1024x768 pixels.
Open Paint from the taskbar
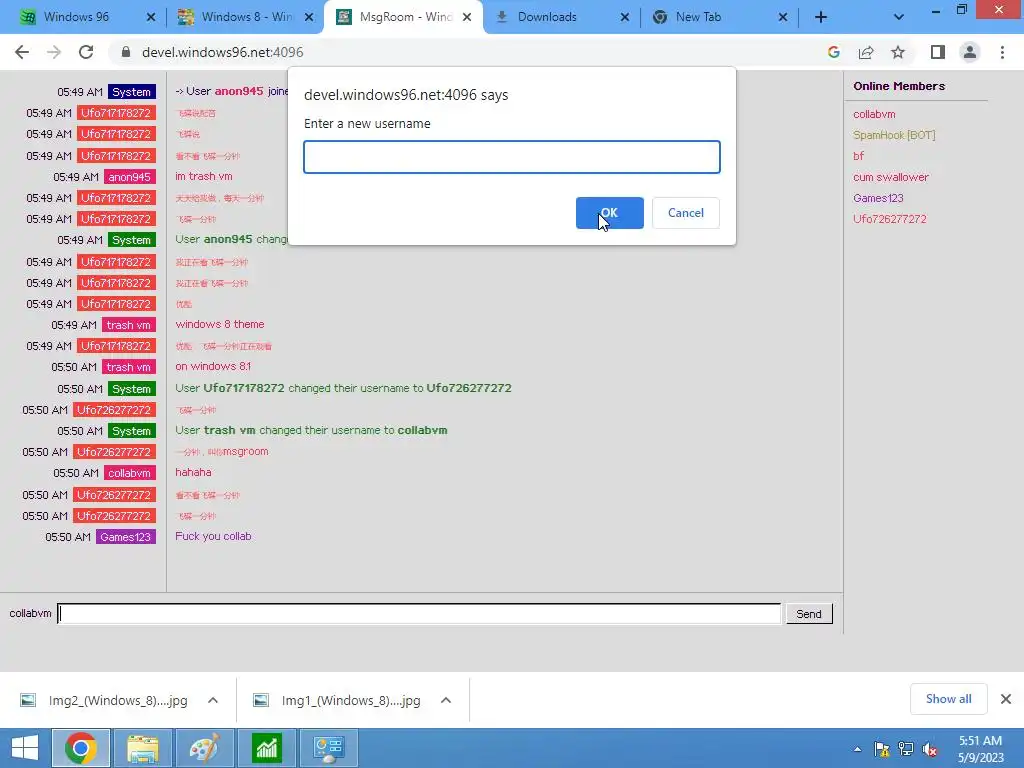point(204,748)
